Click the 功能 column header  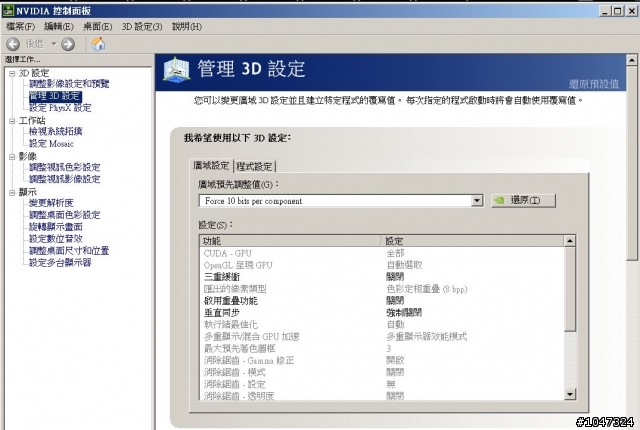point(290,241)
